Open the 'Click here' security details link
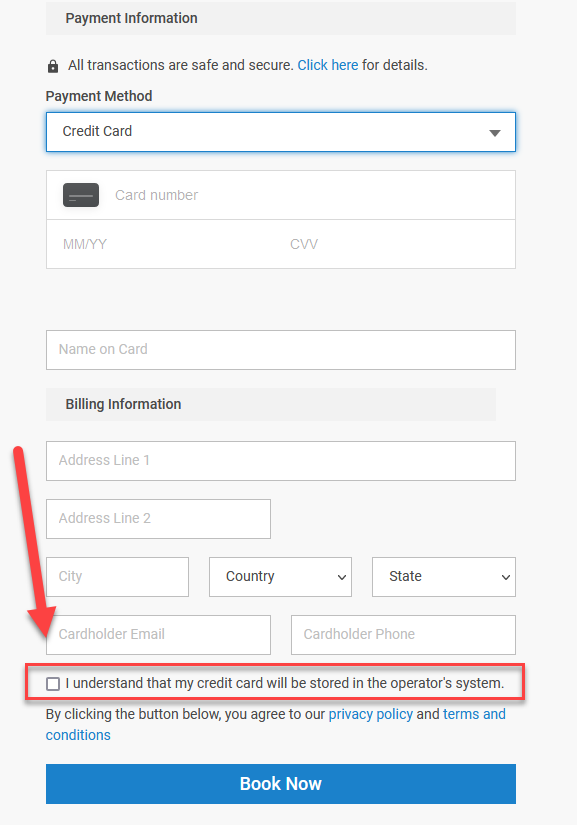577x825 pixels. pos(328,65)
